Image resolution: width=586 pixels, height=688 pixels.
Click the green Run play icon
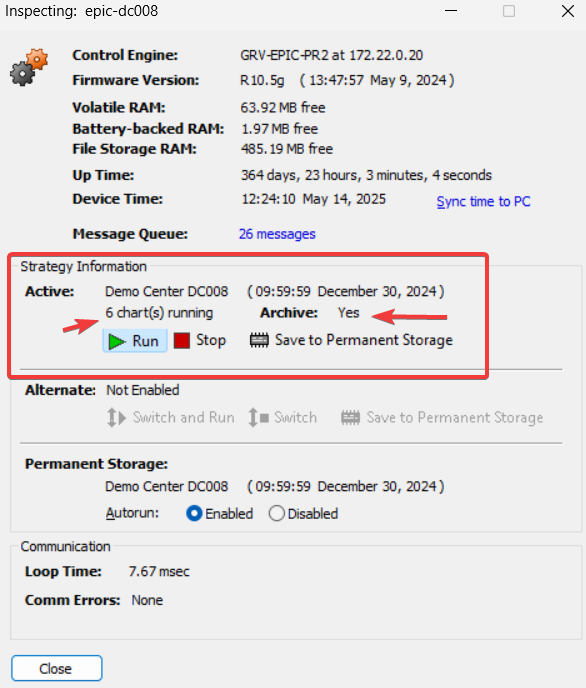(117, 341)
